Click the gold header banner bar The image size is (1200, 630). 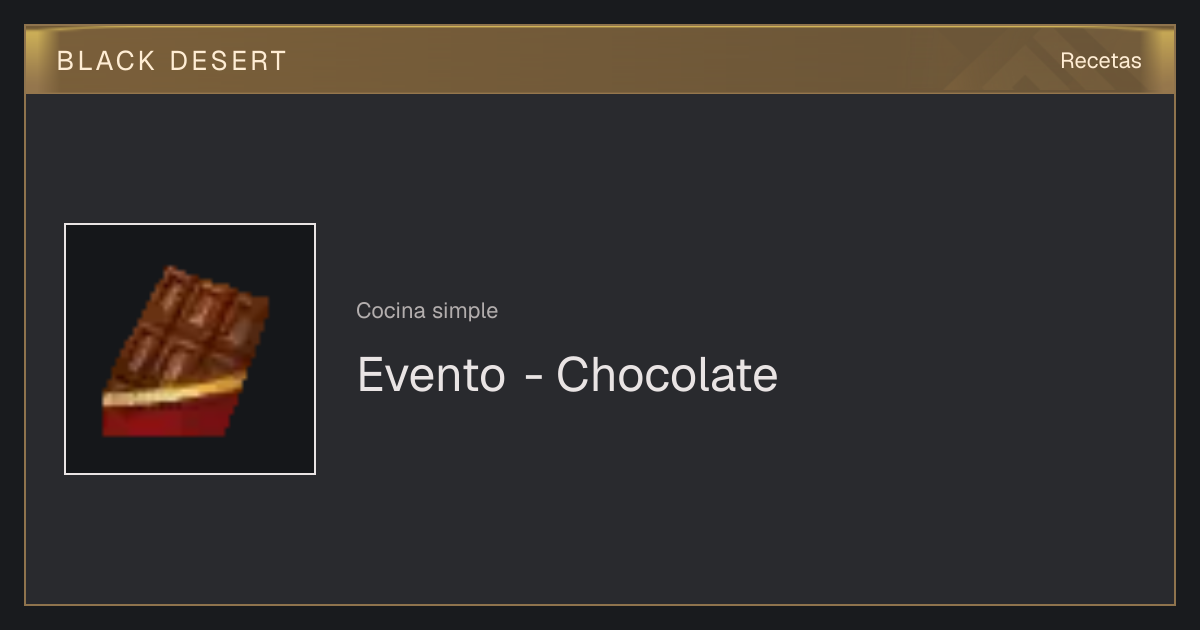point(600,60)
